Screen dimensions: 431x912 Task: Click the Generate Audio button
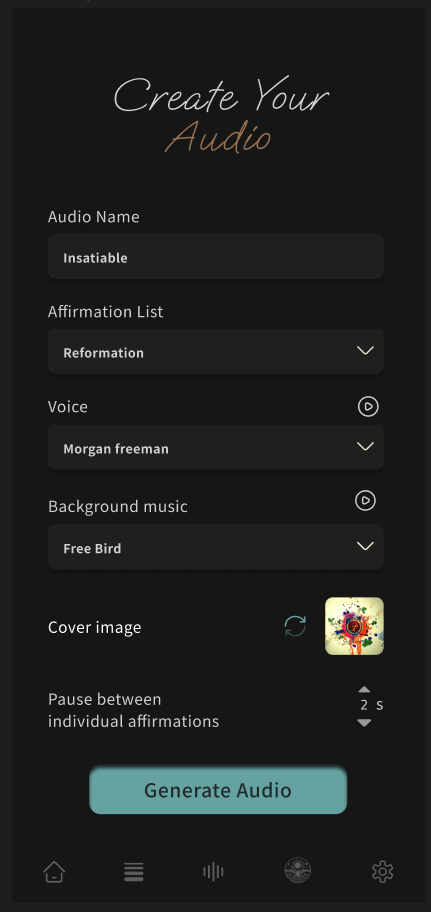218,790
